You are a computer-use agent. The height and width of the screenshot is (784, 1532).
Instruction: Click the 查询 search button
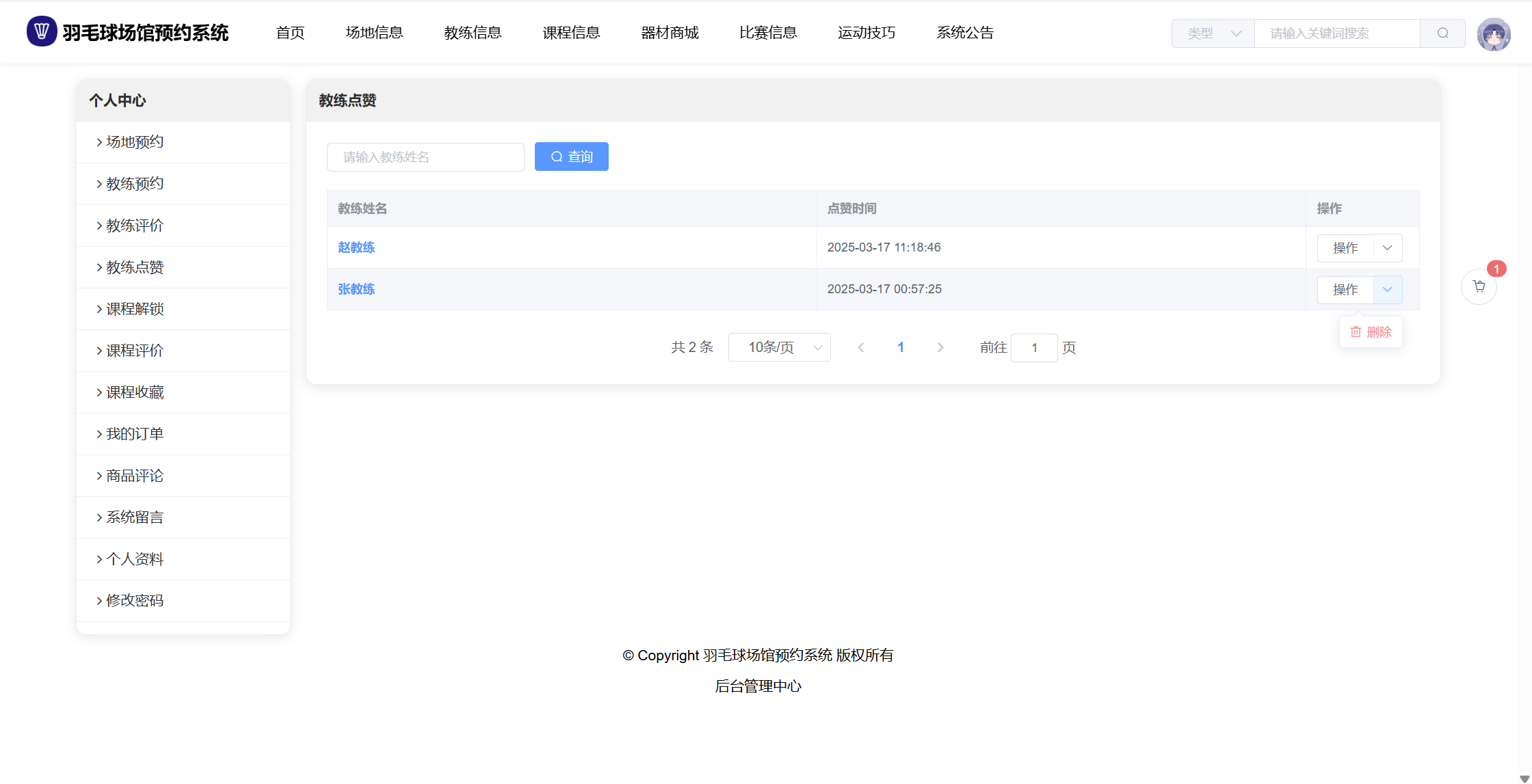pyautogui.click(x=571, y=157)
